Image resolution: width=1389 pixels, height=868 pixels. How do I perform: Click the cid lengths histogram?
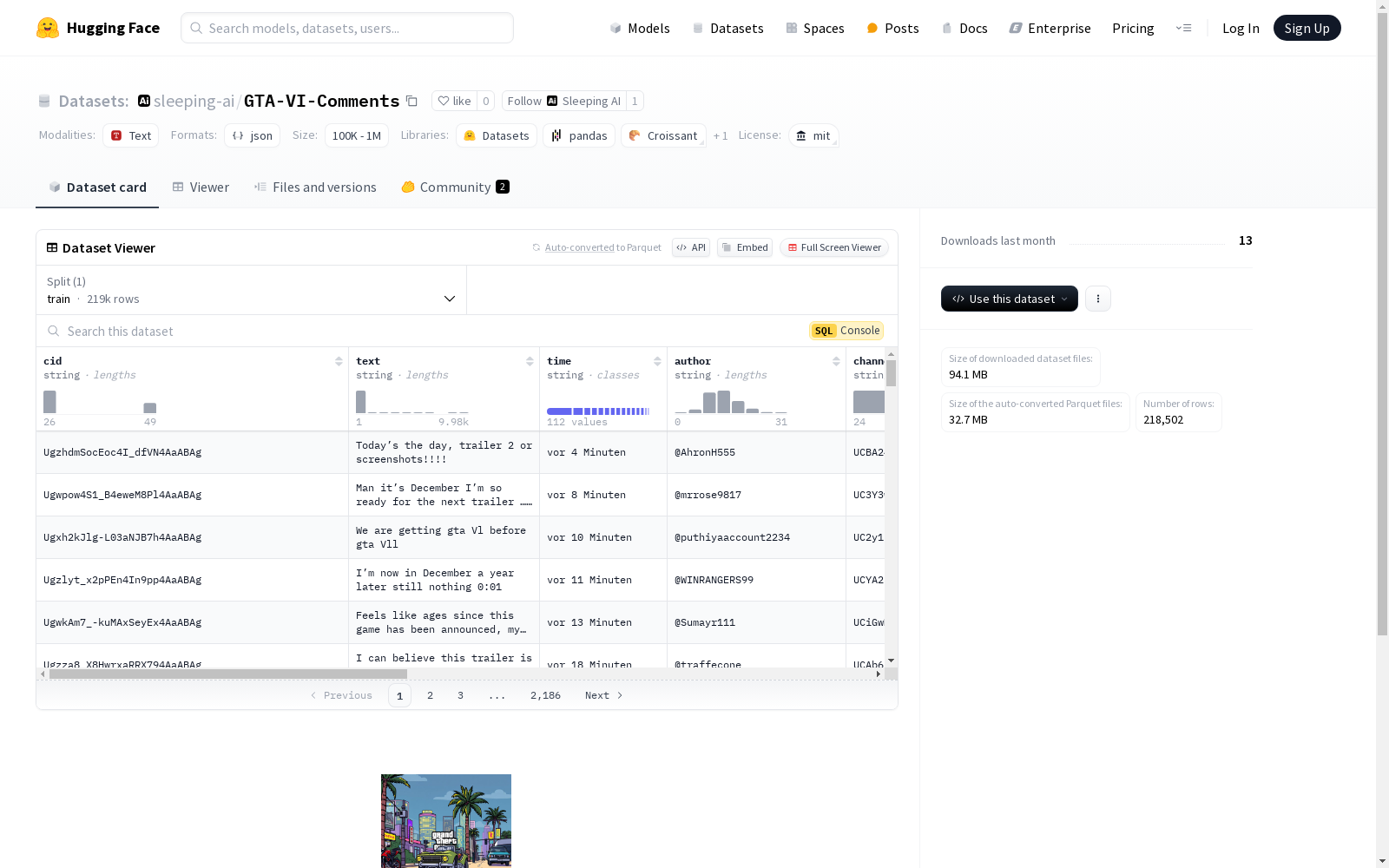pyautogui.click(x=100, y=402)
